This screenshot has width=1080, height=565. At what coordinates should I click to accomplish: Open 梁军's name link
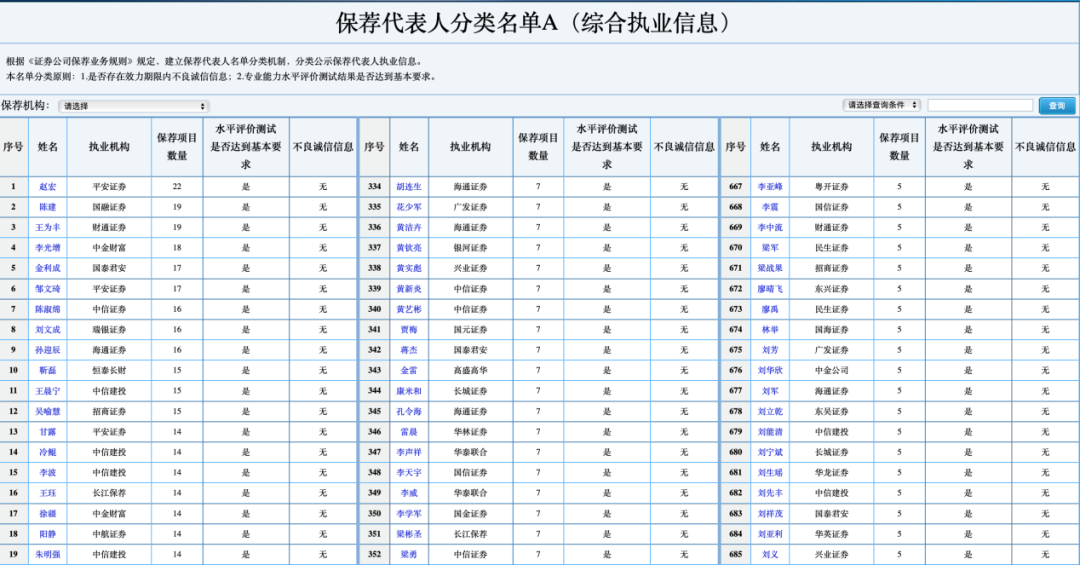770,247
